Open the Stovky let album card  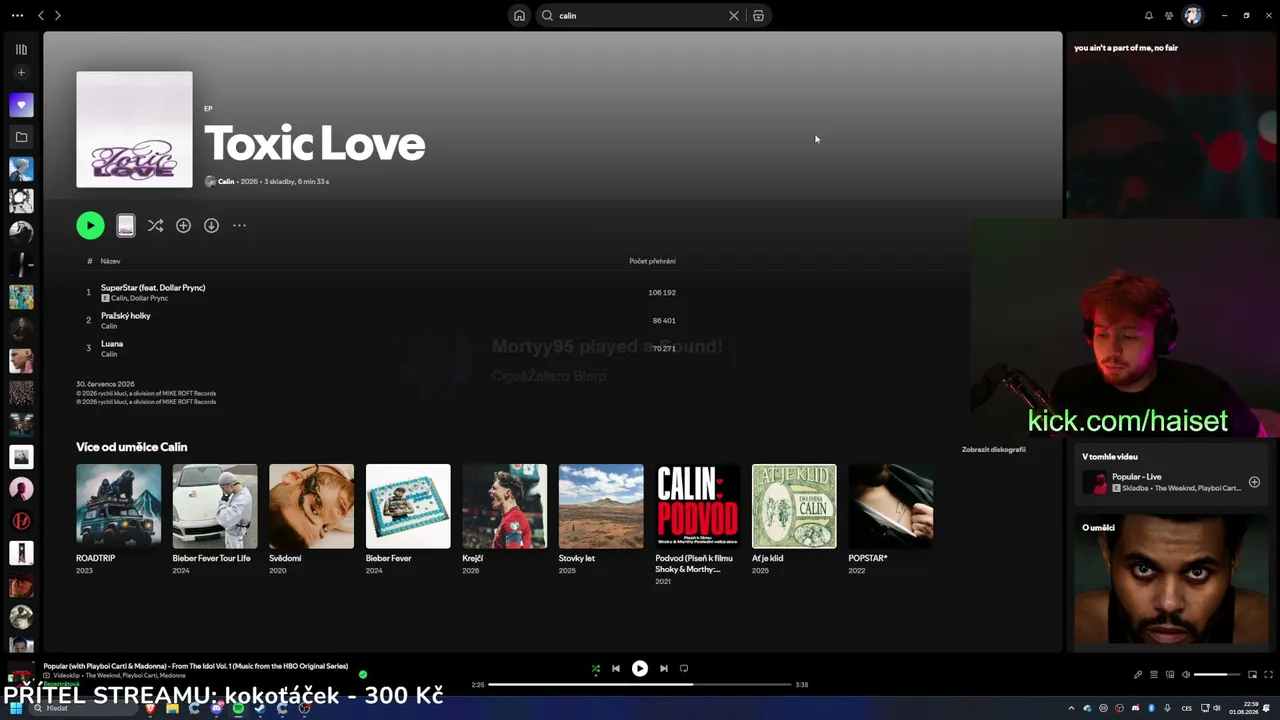[x=601, y=519]
